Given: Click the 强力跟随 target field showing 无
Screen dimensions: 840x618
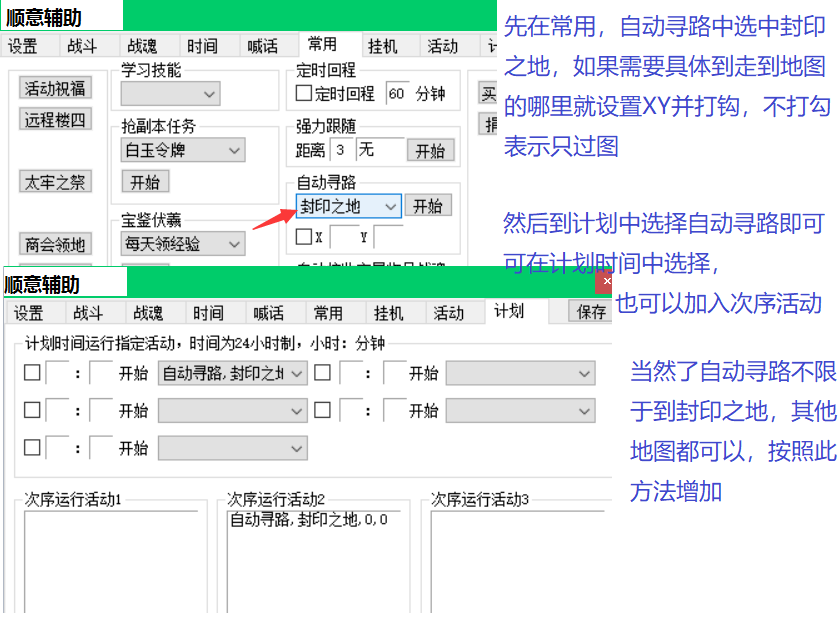Looking at the screenshot, I should [x=380, y=149].
